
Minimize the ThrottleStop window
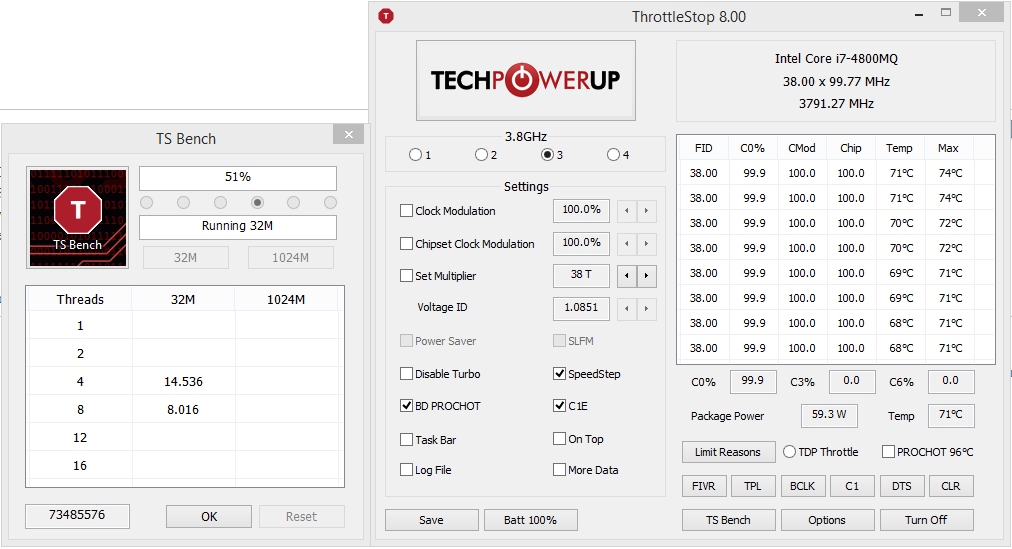coord(918,14)
